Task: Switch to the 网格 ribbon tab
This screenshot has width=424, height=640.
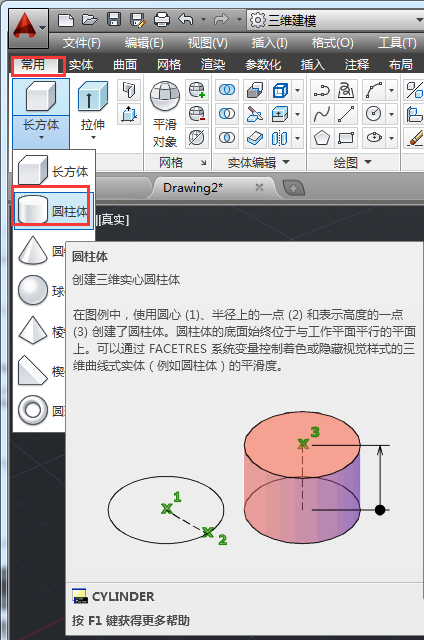Action: click(169, 64)
